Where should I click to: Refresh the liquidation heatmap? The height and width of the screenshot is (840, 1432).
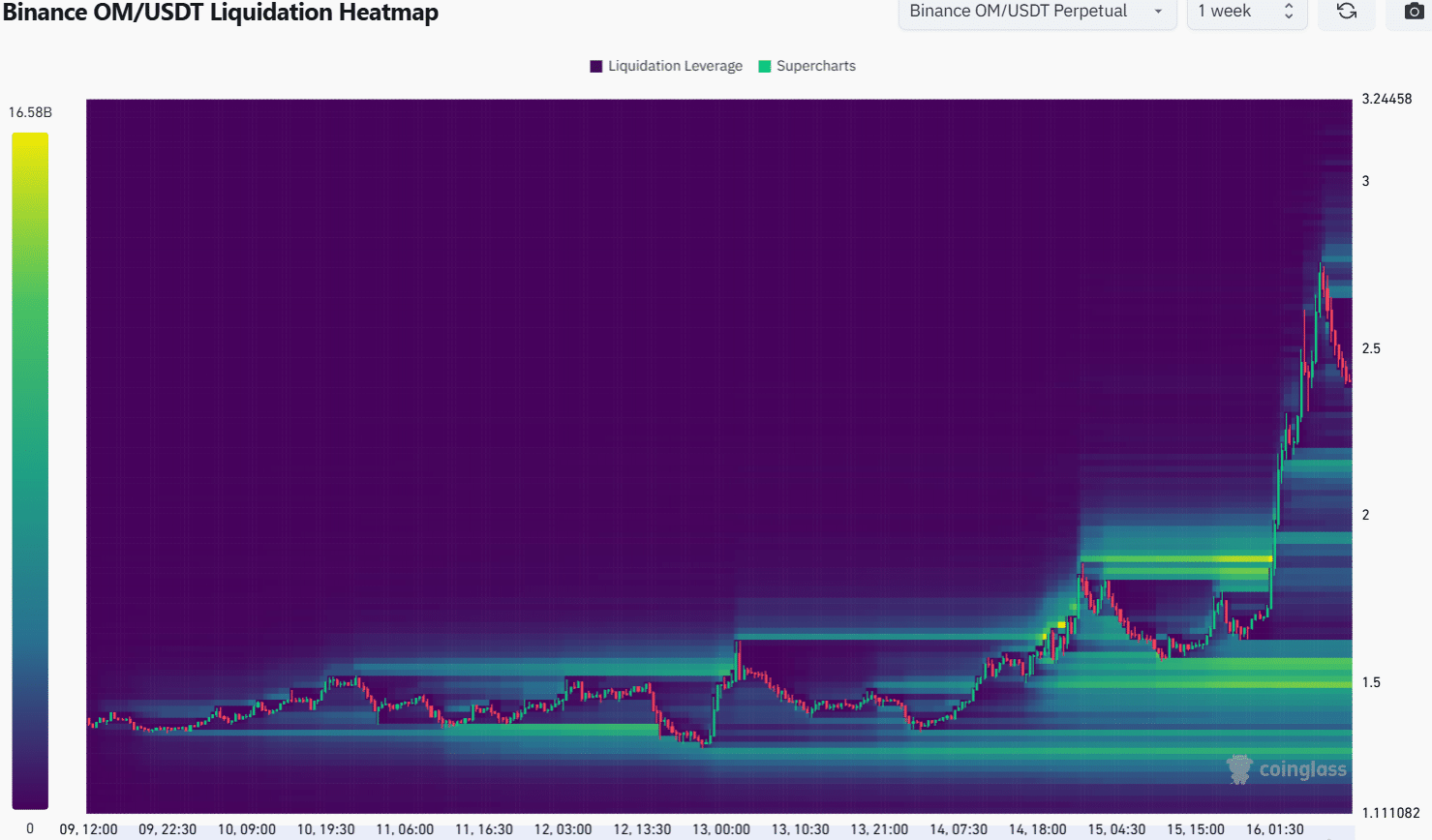pyautogui.click(x=1347, y=12)
